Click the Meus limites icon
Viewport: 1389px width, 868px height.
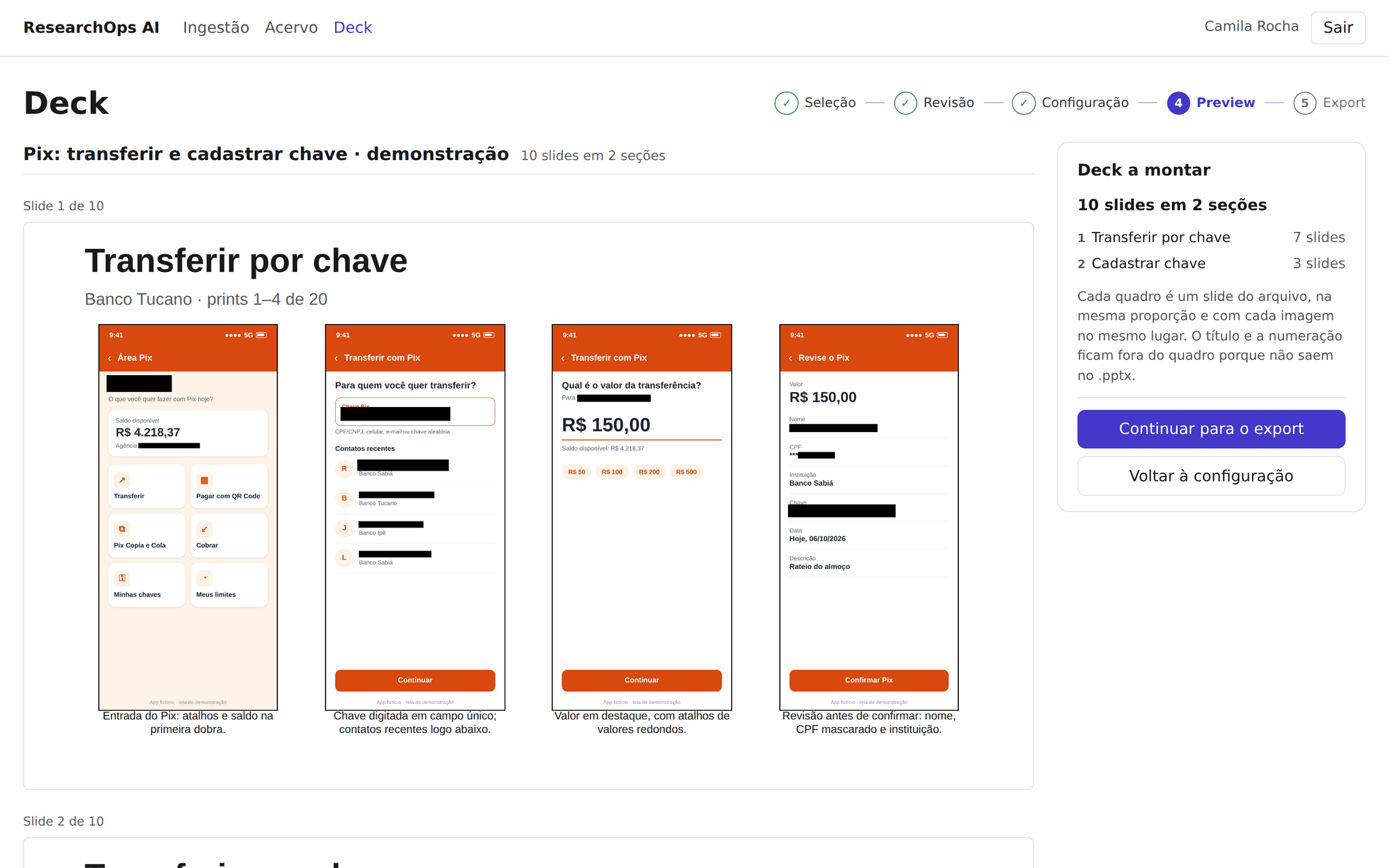(204, 578)
